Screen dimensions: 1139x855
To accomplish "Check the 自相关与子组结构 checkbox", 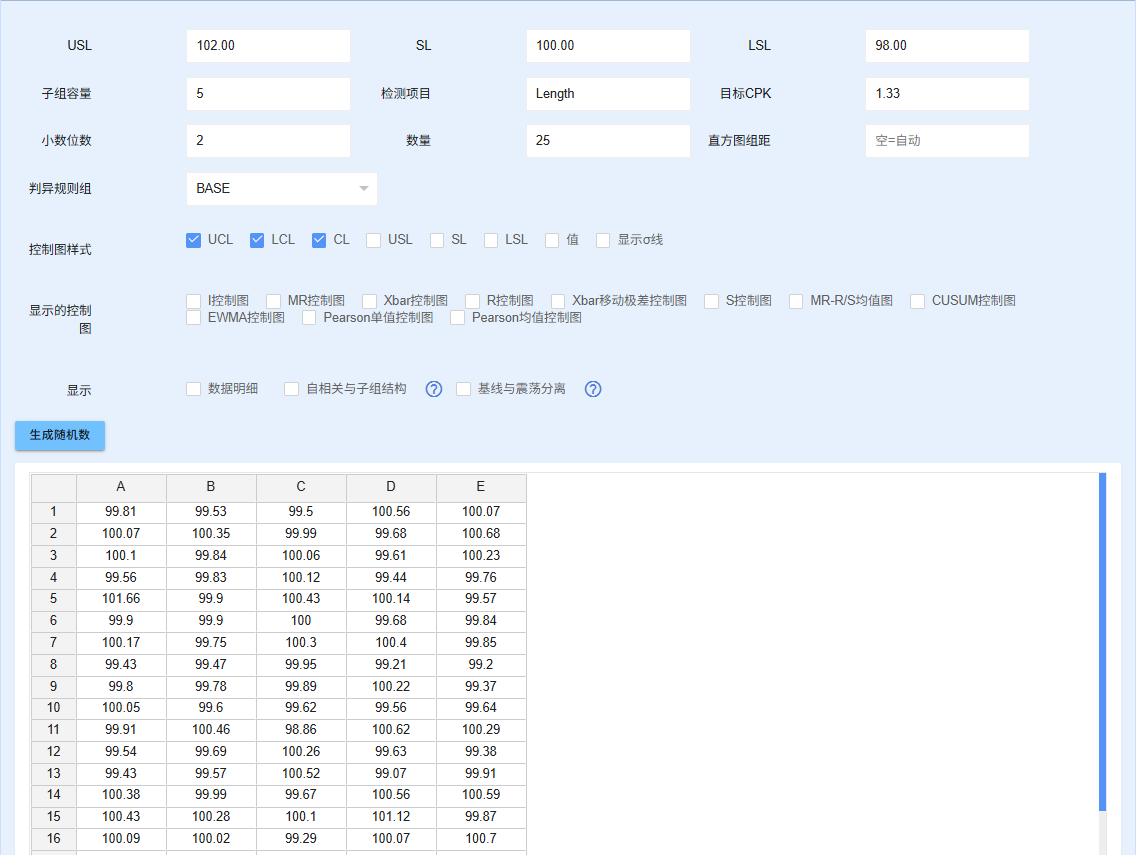I will (291, 389).
